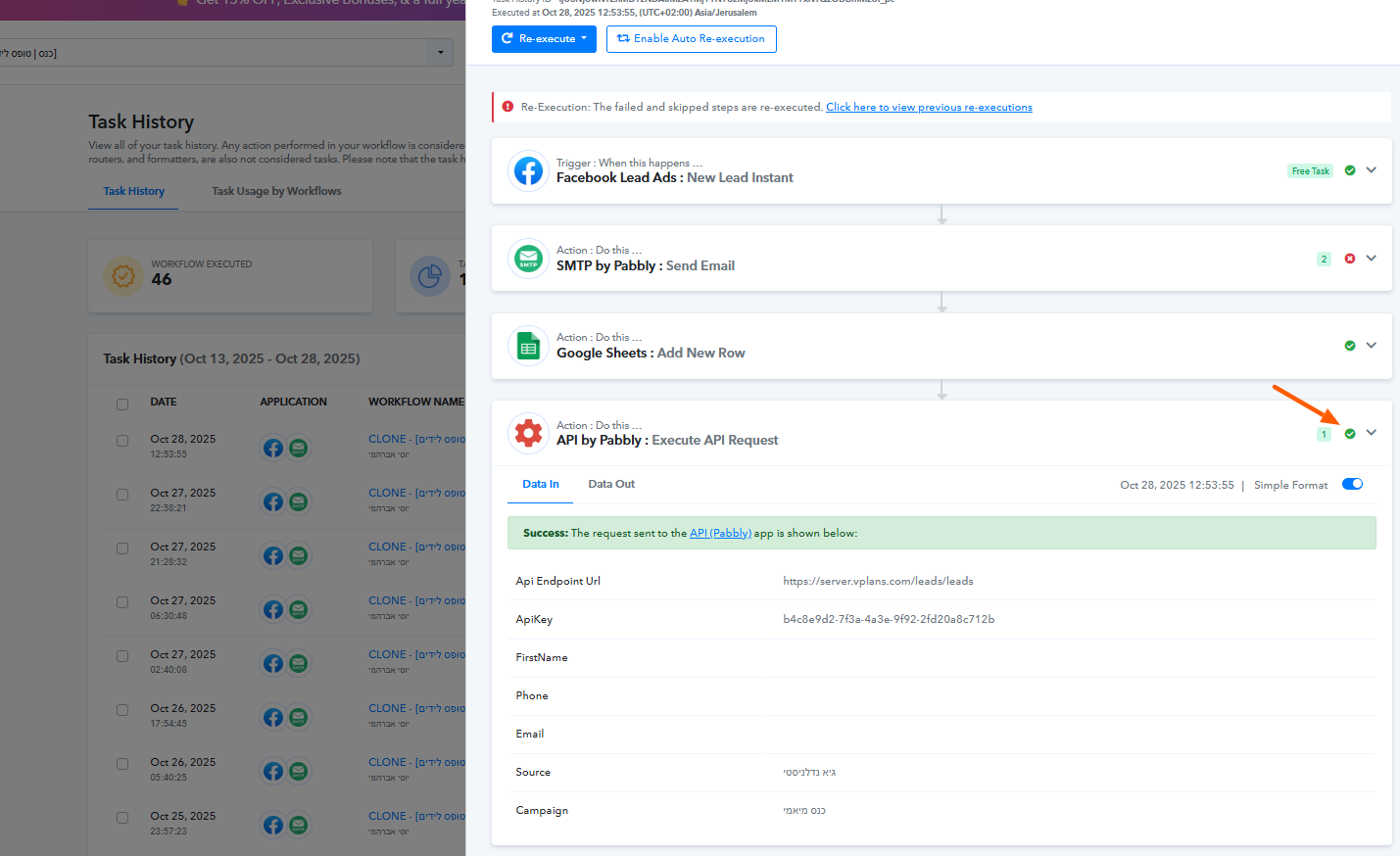This screenshot has height=856, width=1400.
Task: Click Enable Auto Re-execution button
Action: tap(691, 39)
